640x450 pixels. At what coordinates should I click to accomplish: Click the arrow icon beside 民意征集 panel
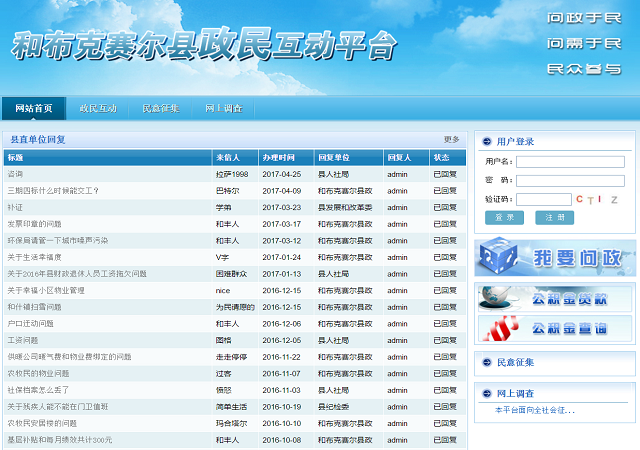tap(486, 362)
